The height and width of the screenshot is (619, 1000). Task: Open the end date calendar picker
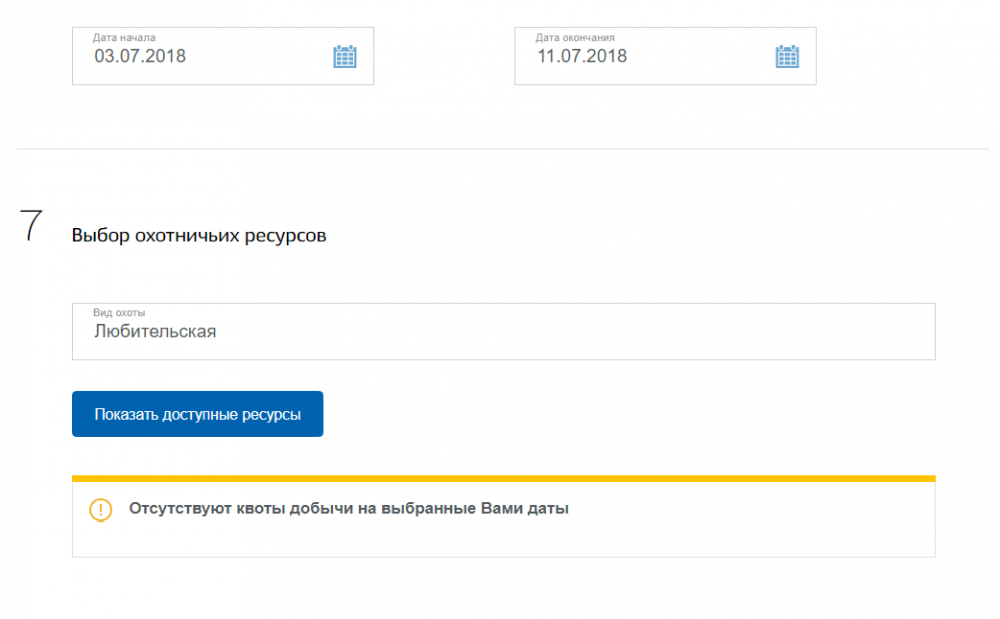coord(787,56)
